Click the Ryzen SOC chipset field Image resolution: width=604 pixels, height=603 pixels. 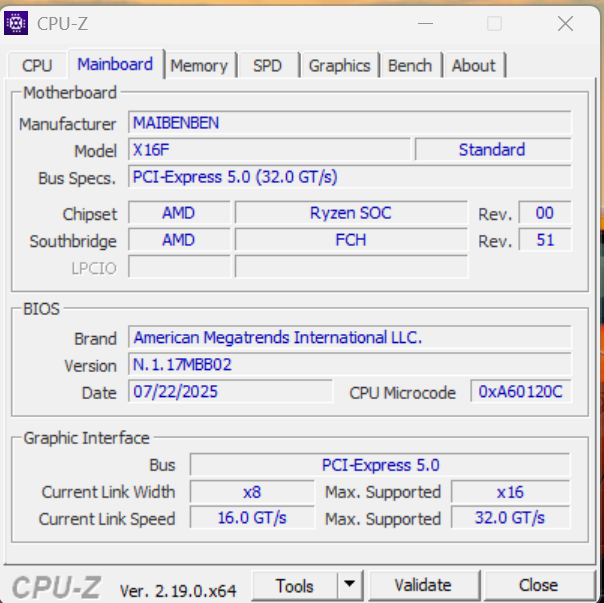[x=351, y=213]
